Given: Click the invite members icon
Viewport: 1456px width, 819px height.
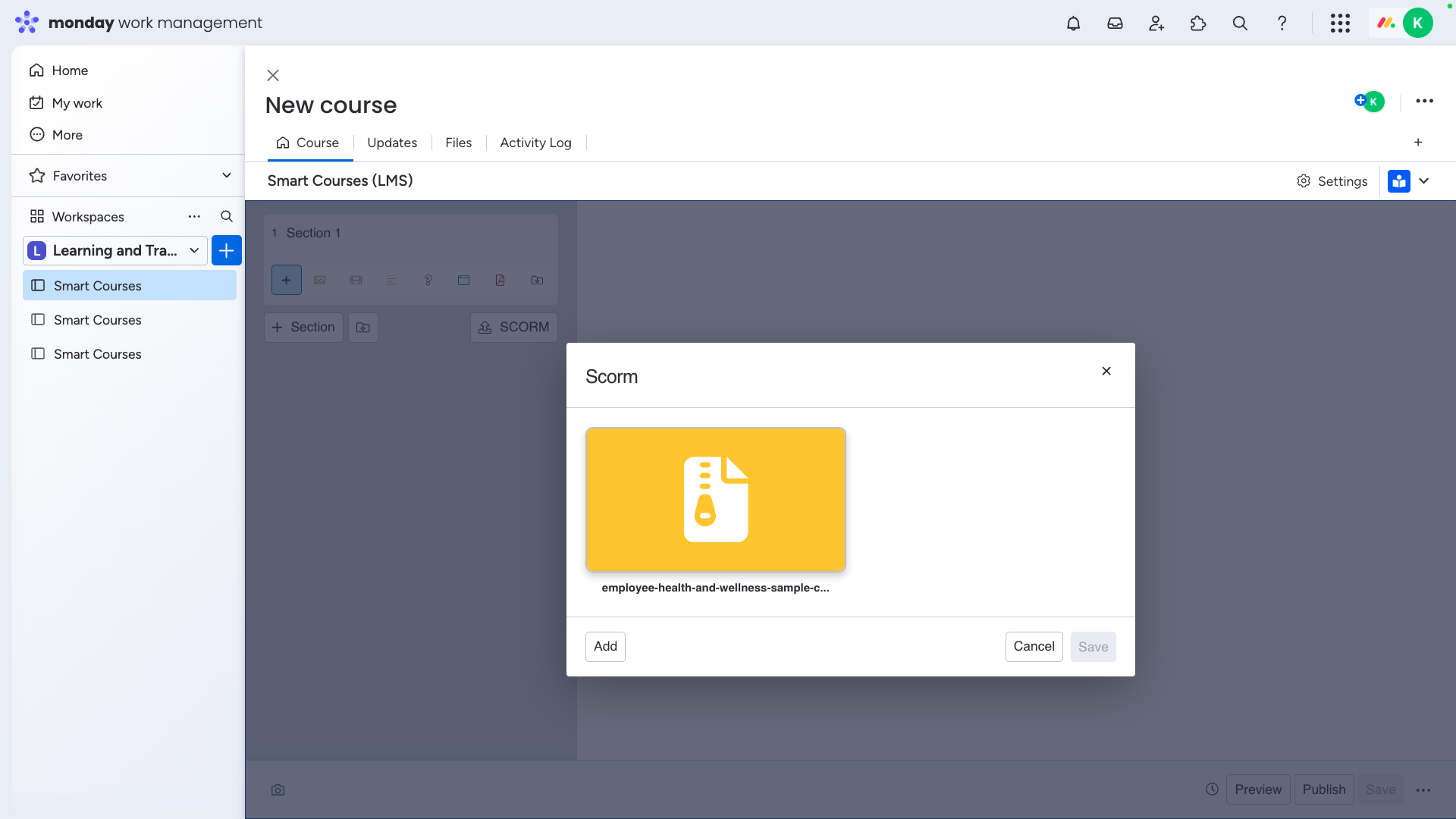Looking at the screenshot, I should click(x=1156, y=23).
